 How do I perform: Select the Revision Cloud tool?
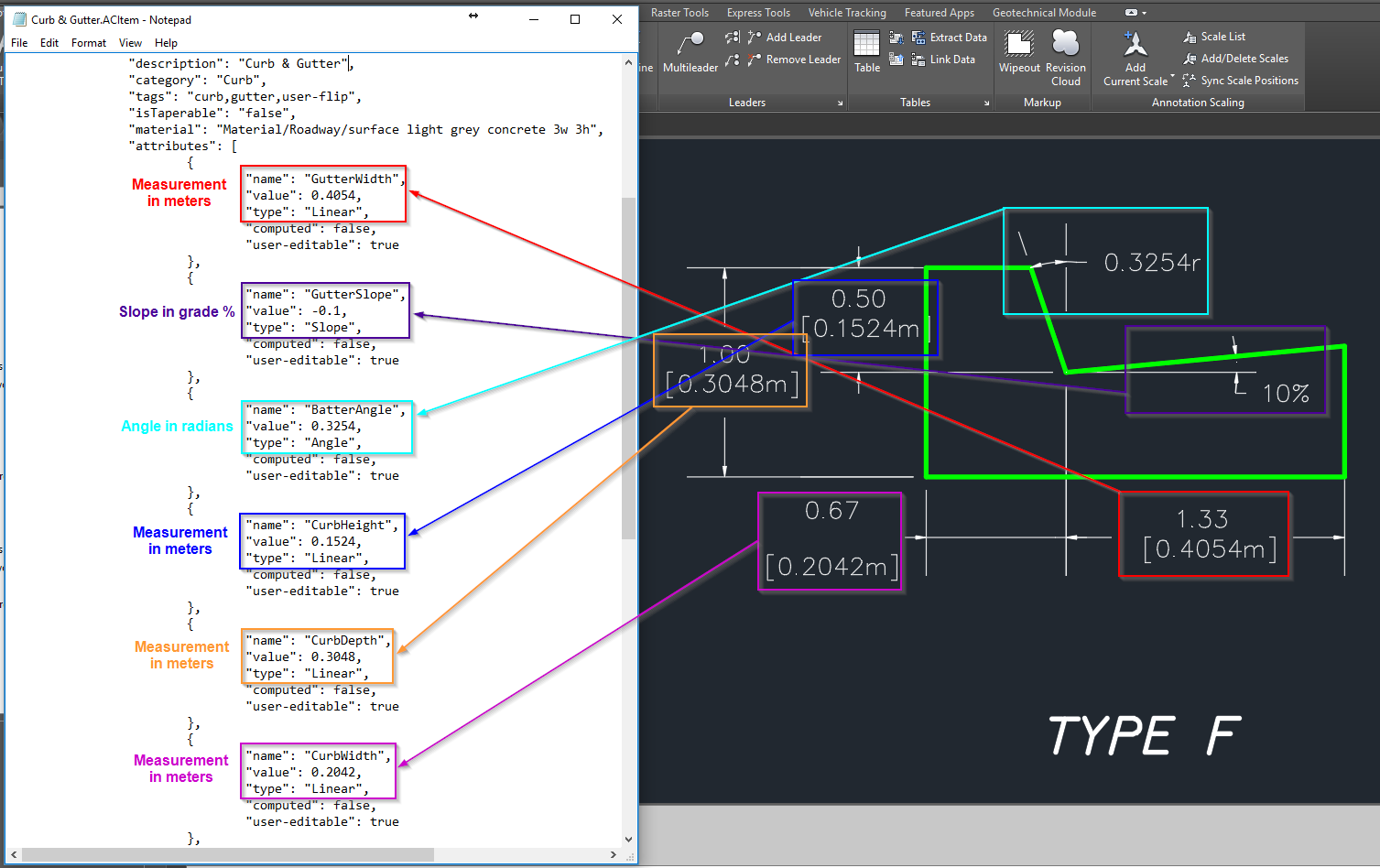click(1064, 52)
